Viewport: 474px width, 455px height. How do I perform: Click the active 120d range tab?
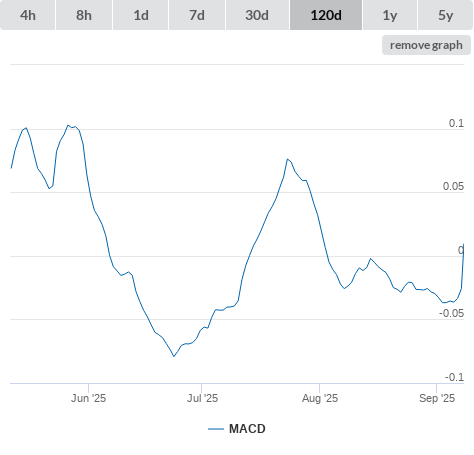[326, 15]
